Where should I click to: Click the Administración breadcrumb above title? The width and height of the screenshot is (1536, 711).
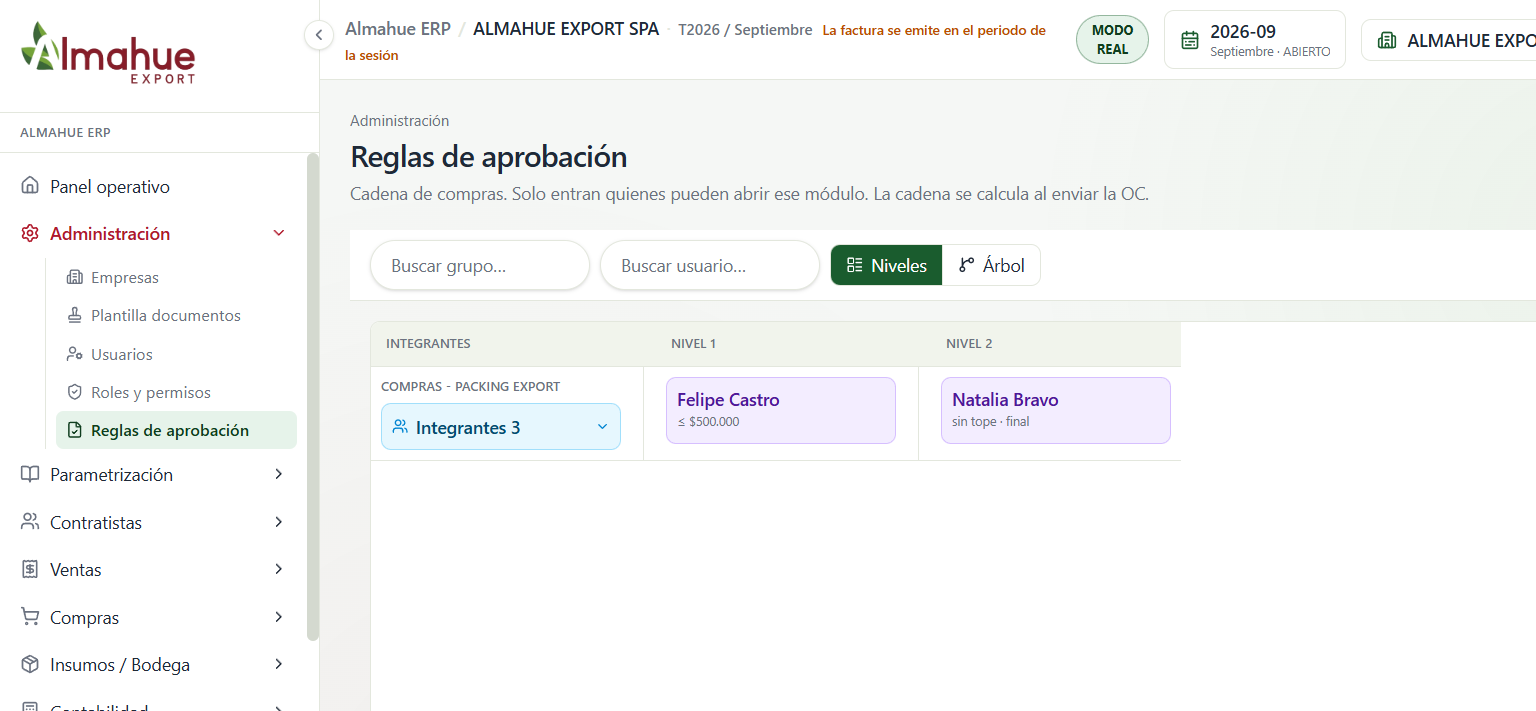click(399, 120)
